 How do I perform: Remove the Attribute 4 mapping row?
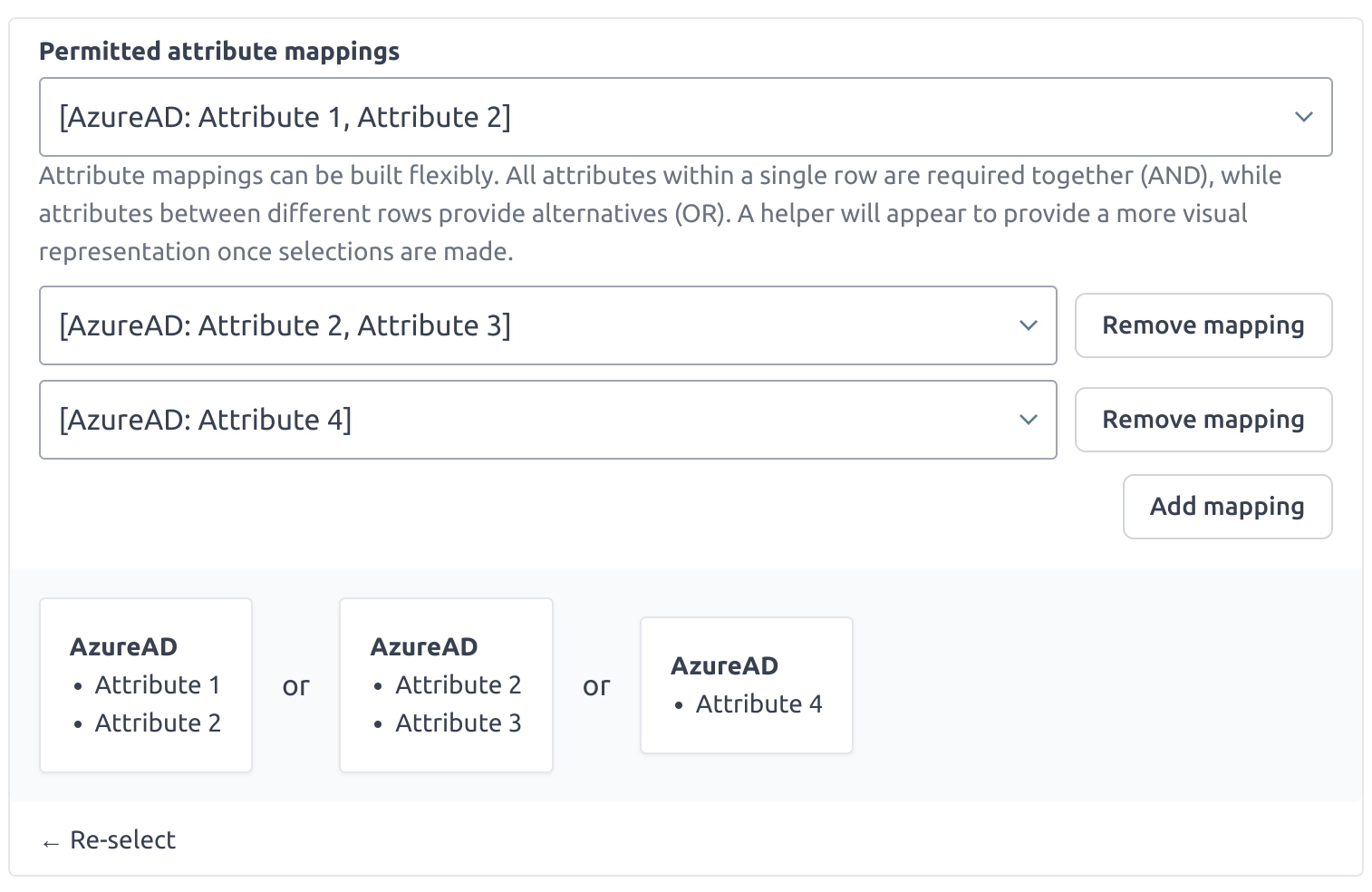[1203, 420]
